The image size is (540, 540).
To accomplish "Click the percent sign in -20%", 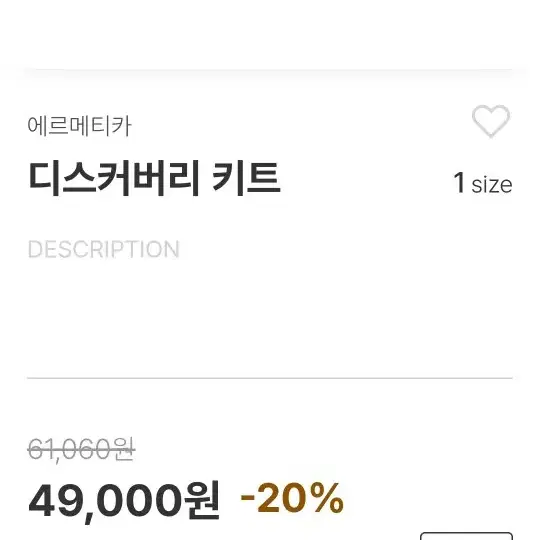I will pyautogui.click(x=326, y=498).
